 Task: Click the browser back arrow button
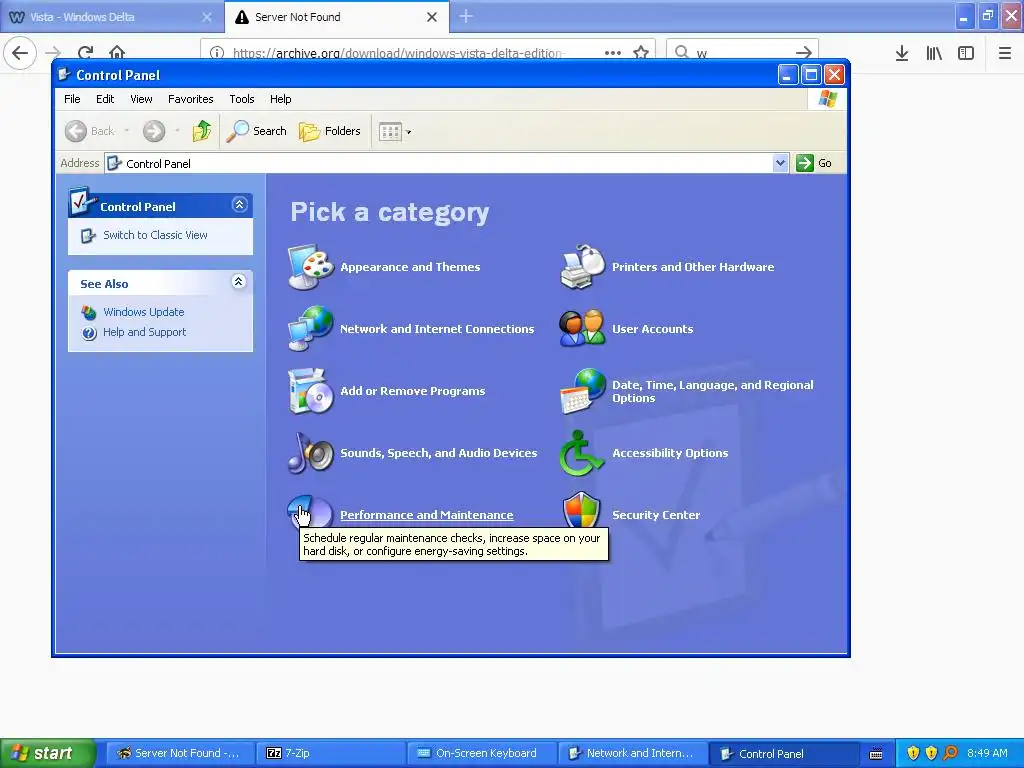coord(20,52)
